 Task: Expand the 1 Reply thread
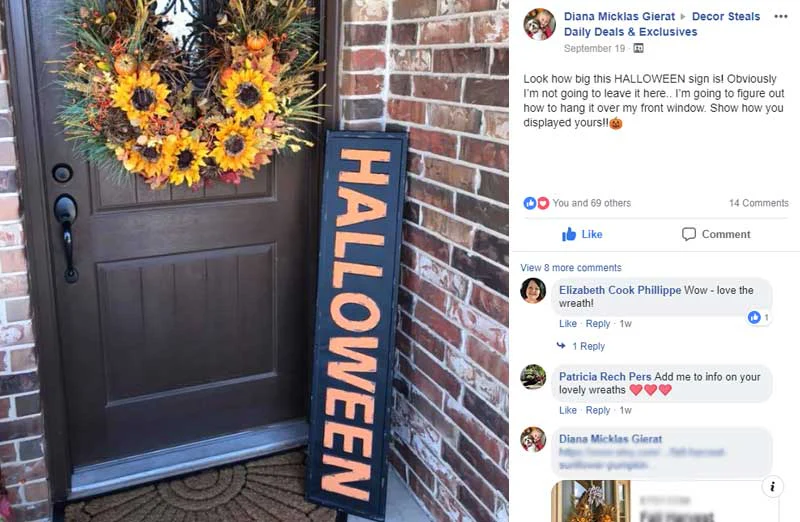(x=588, y=346)
